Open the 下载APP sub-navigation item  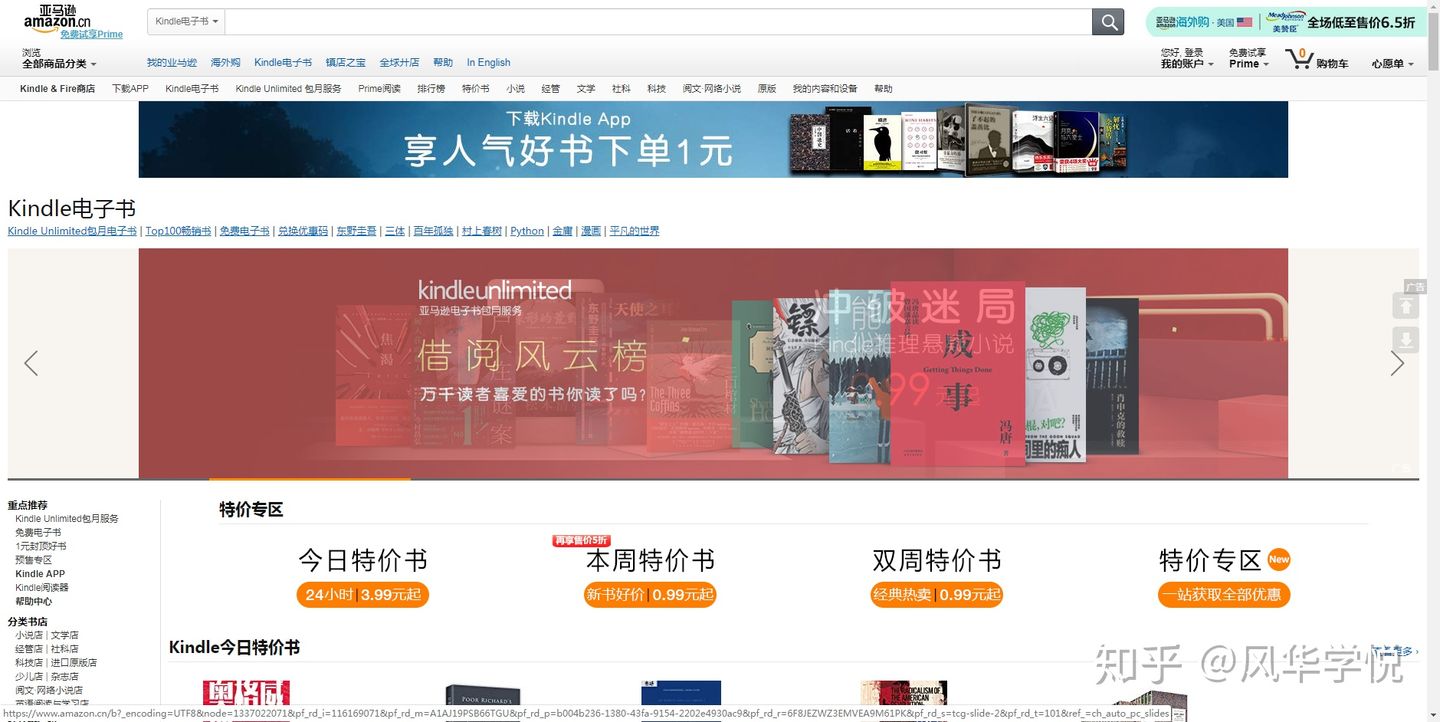tap(130, 89)
